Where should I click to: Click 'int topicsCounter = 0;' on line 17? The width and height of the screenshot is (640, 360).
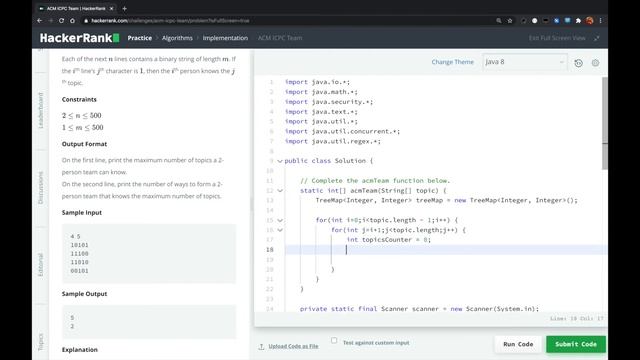tap(389, 240)
